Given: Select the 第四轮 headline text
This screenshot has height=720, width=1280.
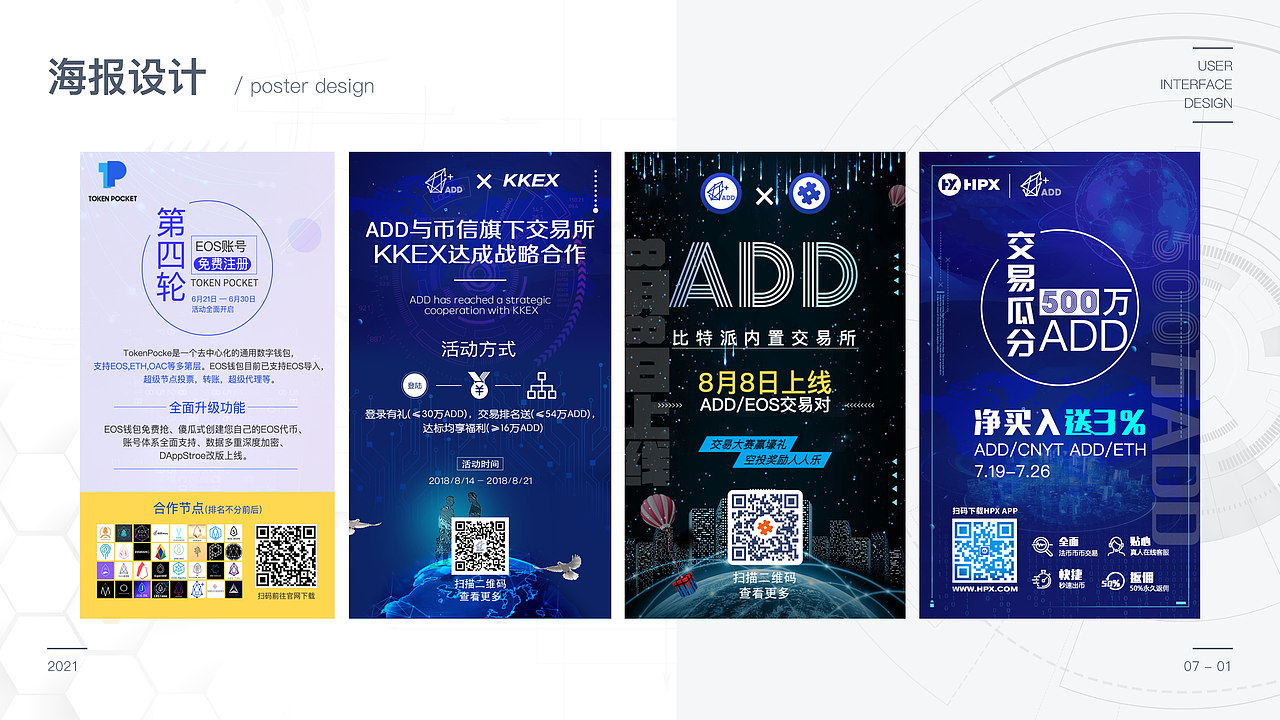Looking at the screenshot, I should (x=171, y=253).
